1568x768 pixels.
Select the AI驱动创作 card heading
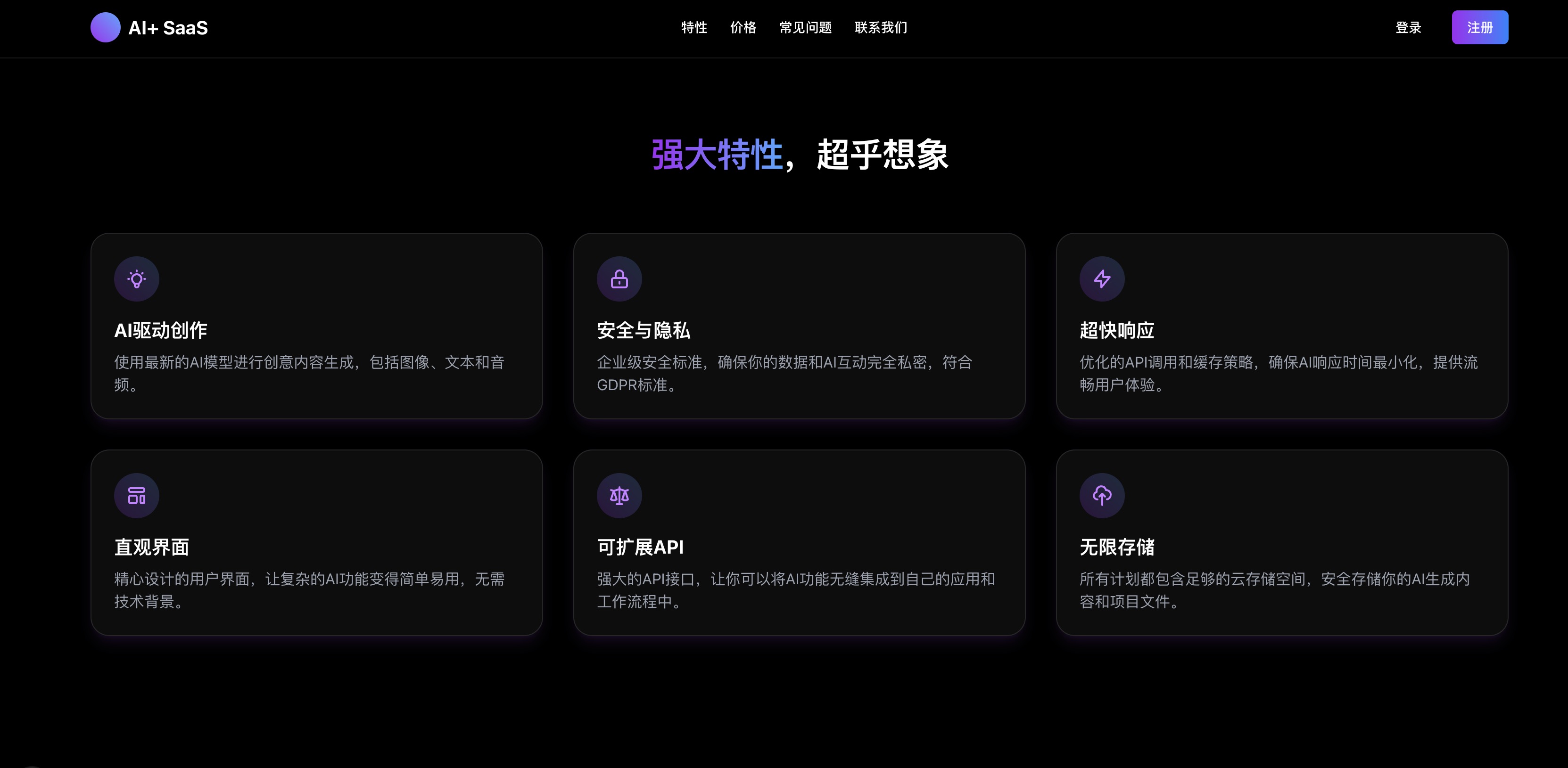click(x=161, y=330)
